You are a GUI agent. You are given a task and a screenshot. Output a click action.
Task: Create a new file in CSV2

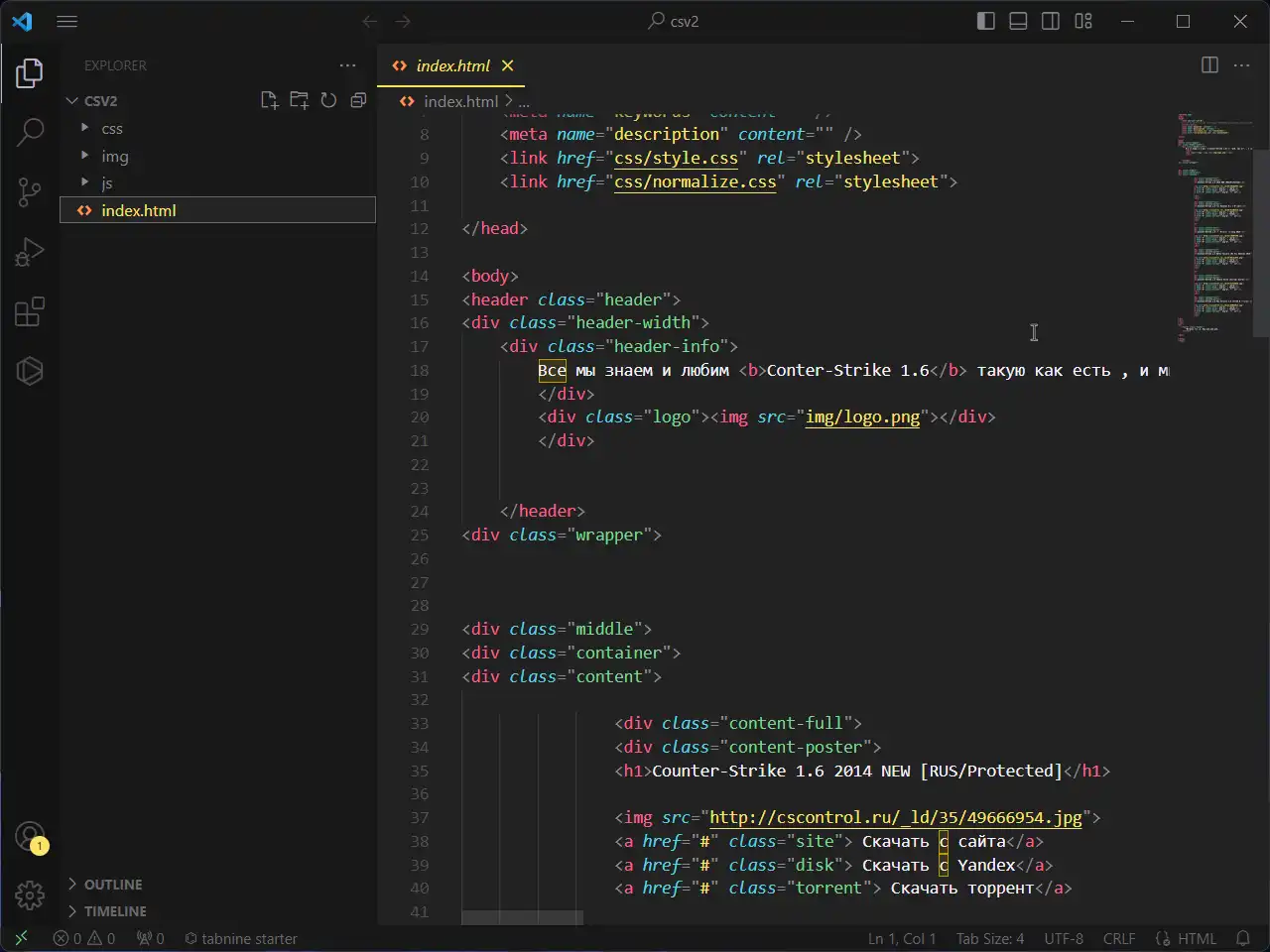(269, 100)
